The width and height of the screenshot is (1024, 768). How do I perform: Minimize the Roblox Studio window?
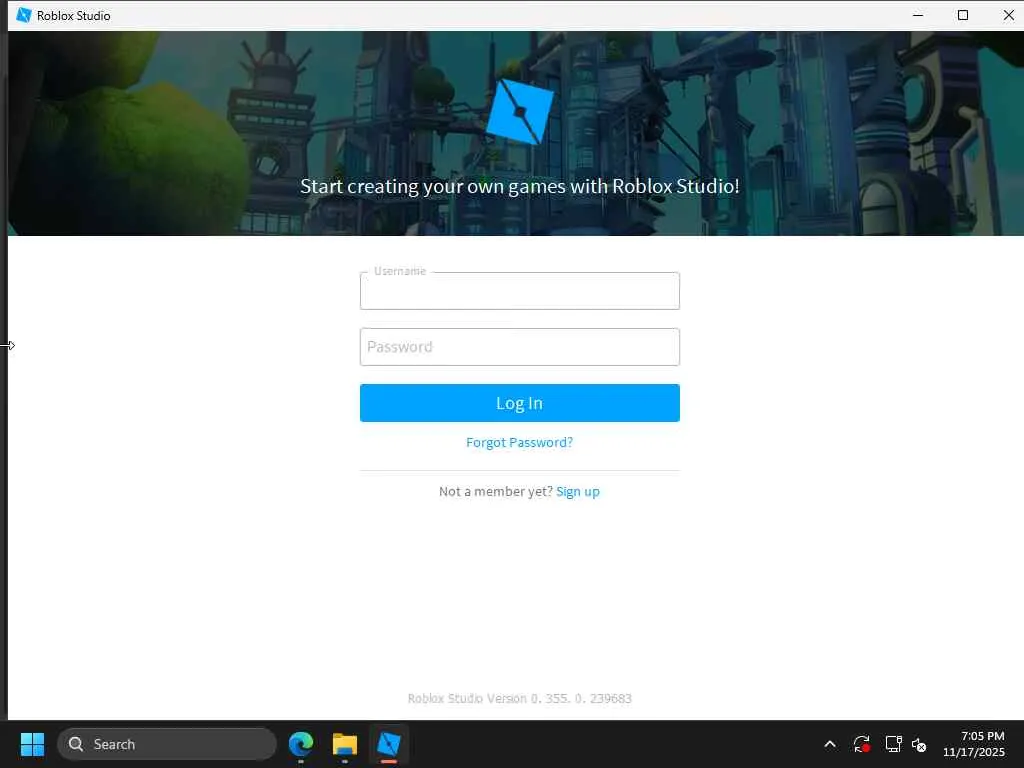918,15
